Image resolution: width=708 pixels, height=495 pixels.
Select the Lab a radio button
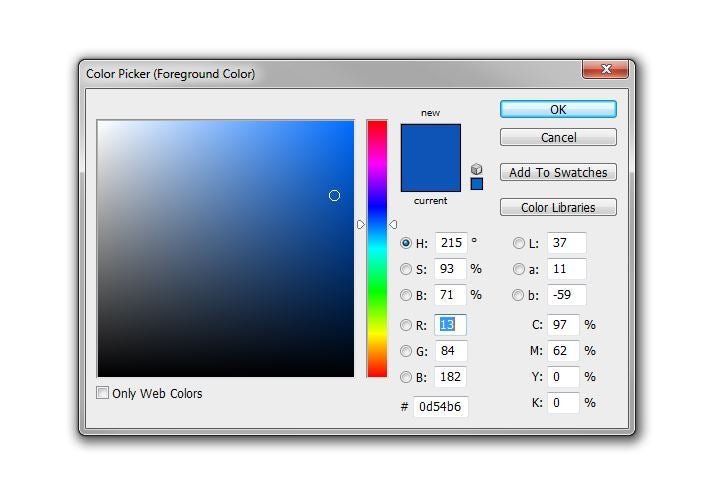coord(518,269)
